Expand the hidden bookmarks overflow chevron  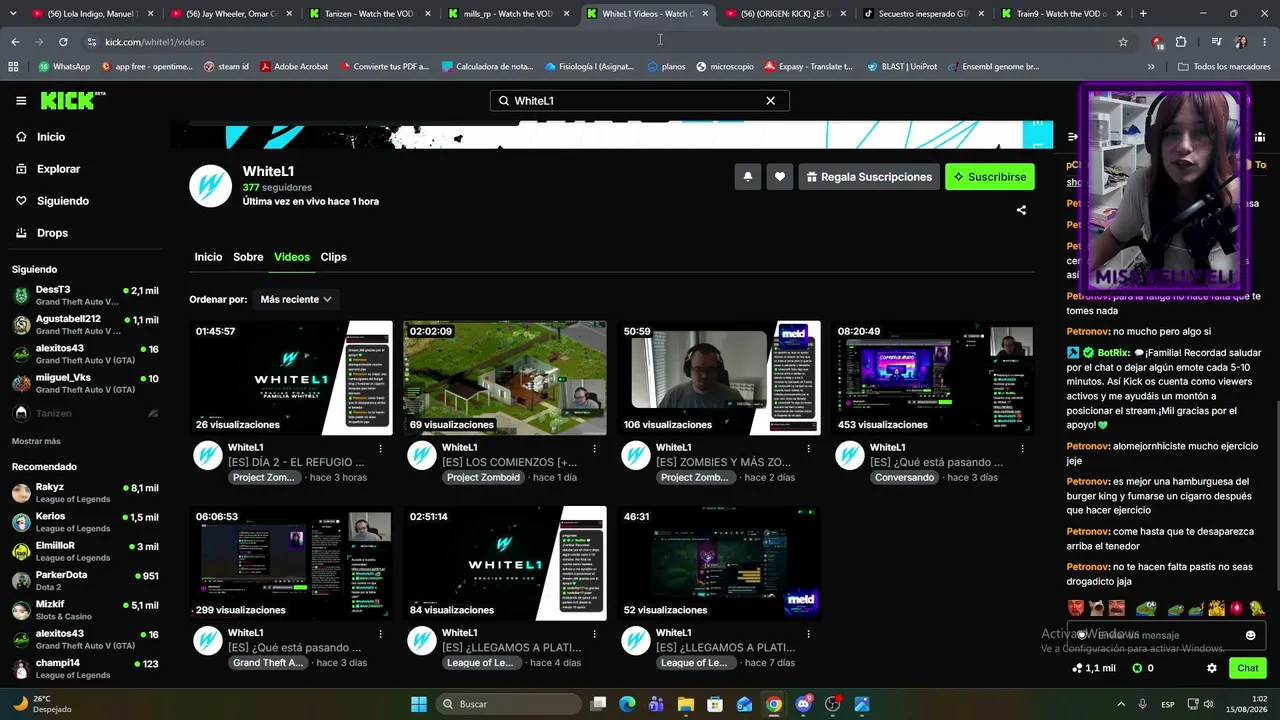tap(1151, 67)
